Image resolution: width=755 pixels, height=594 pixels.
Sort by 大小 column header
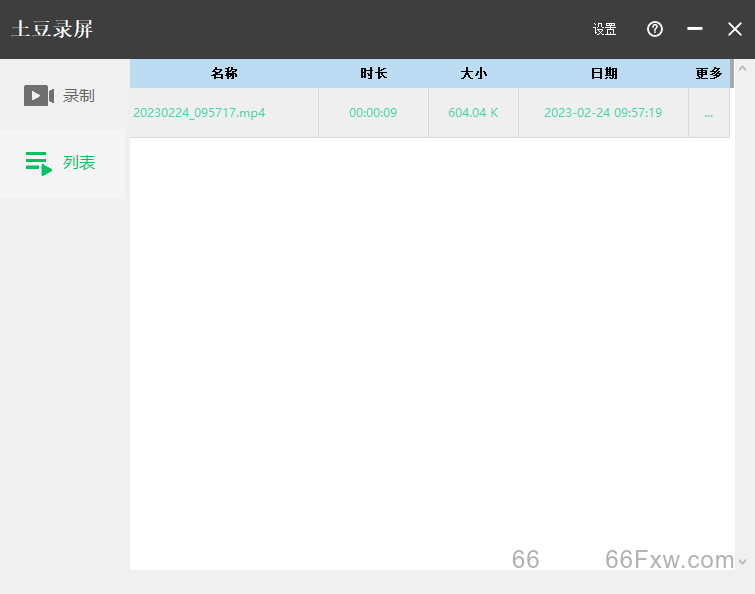point(473,74)
